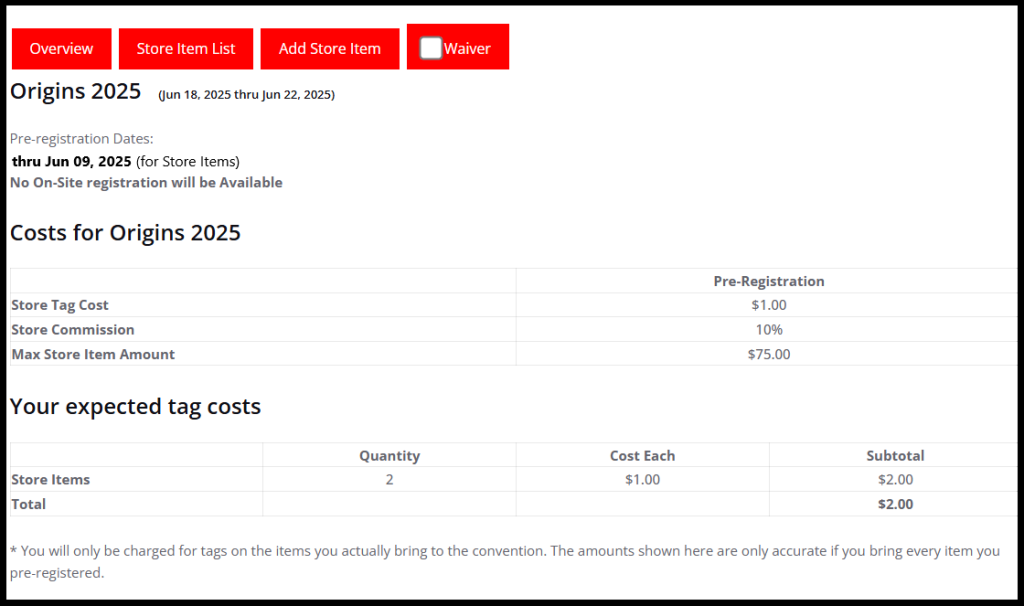
Task: Click the Add Store Item button
Action: click(x=329, y=48)
